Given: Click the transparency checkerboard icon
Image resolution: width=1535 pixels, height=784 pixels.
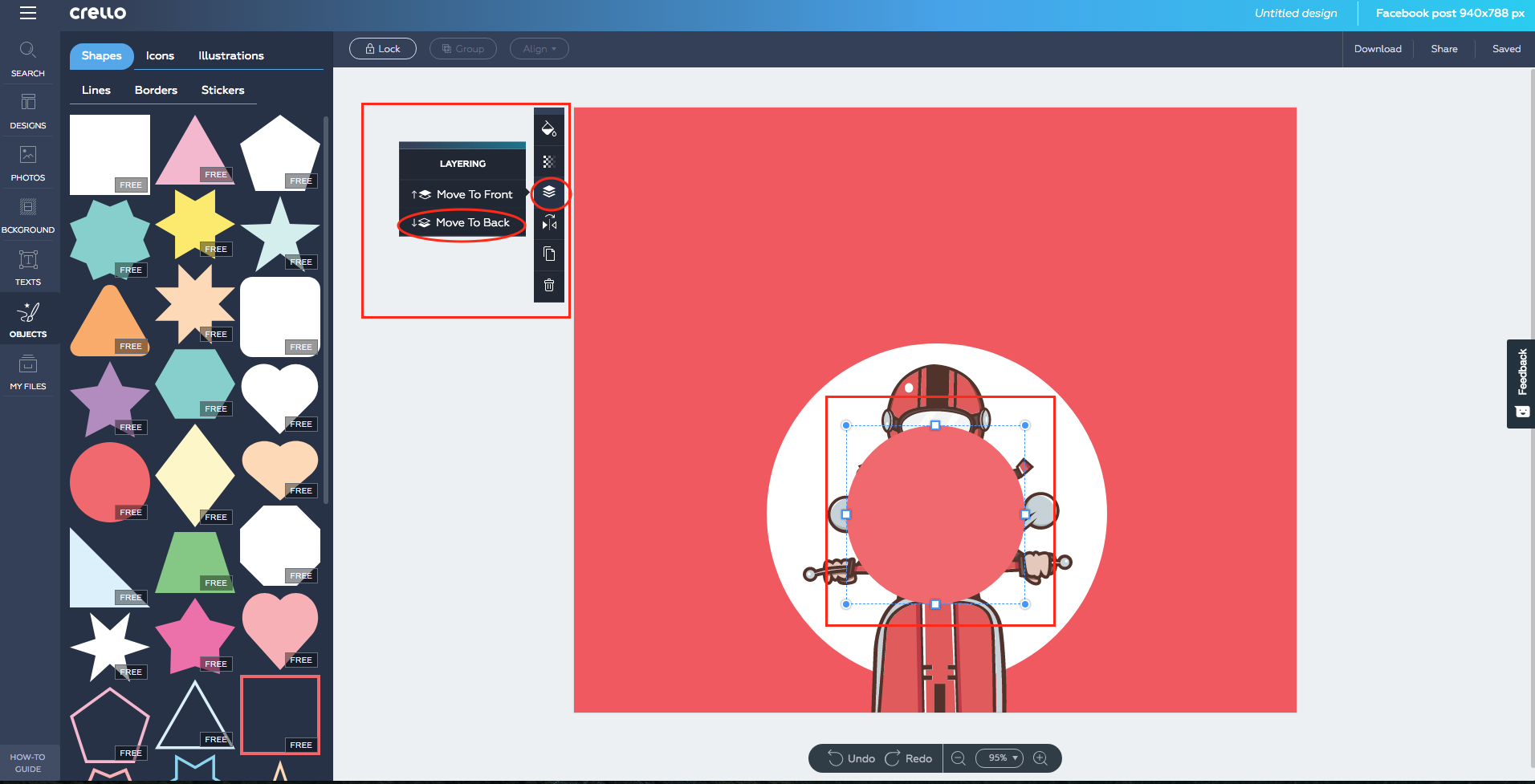Looking at the screenshot, I should 549,161.
